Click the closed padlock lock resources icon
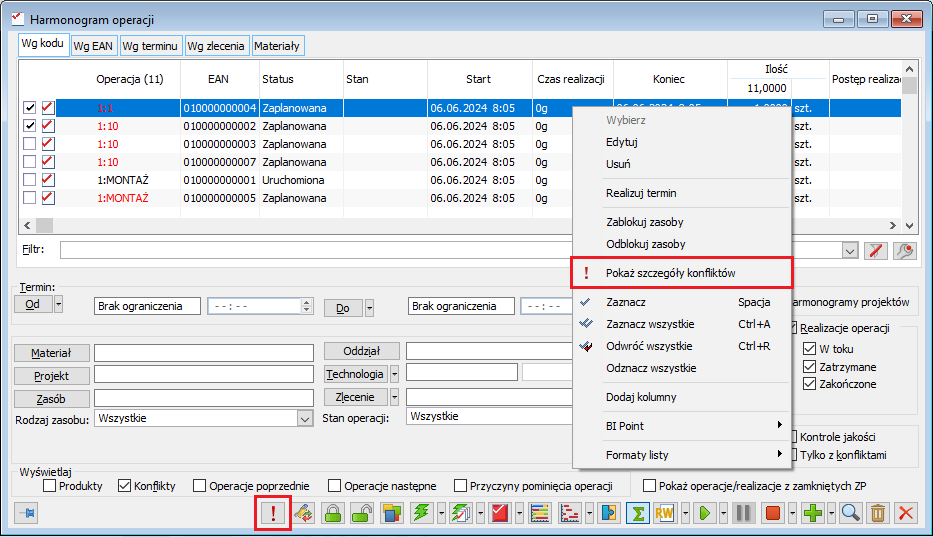The width and height of the screenshot is (933, 537). 333,513
